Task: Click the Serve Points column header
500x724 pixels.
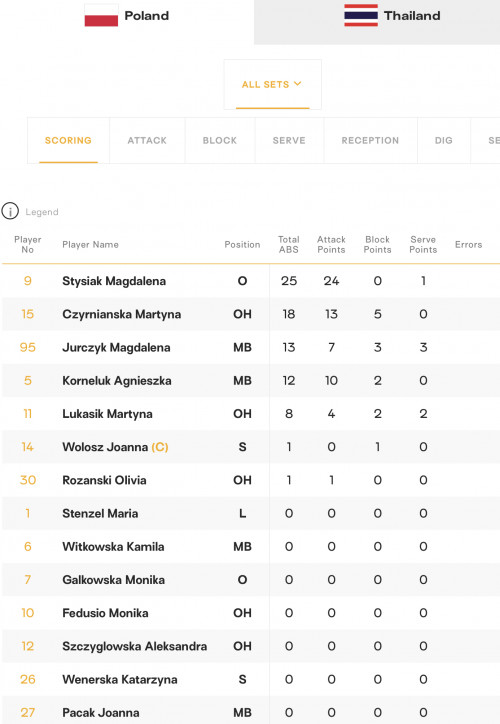Action: coord(423,245)
